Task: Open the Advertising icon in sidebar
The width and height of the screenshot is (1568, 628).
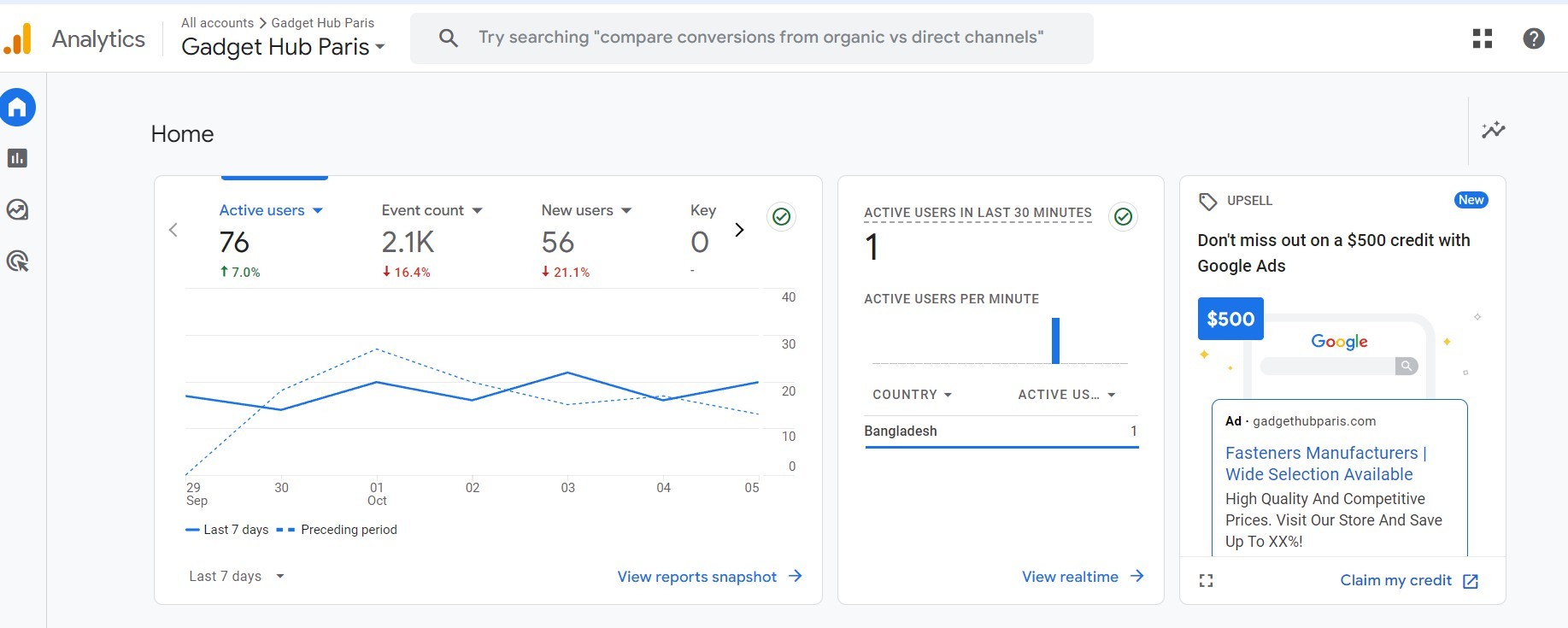Action: [17, 261]
